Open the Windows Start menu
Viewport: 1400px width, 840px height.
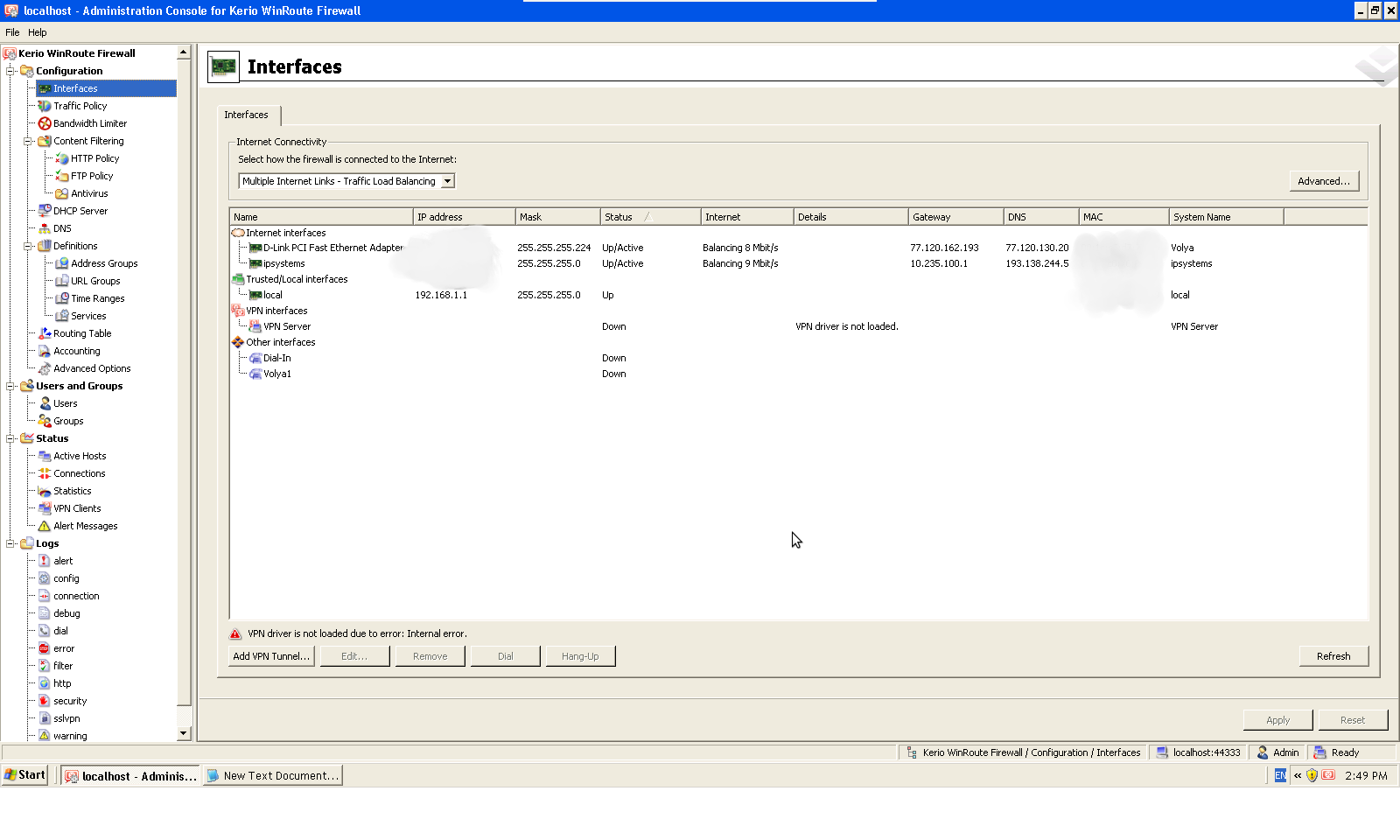coord(24,775)
